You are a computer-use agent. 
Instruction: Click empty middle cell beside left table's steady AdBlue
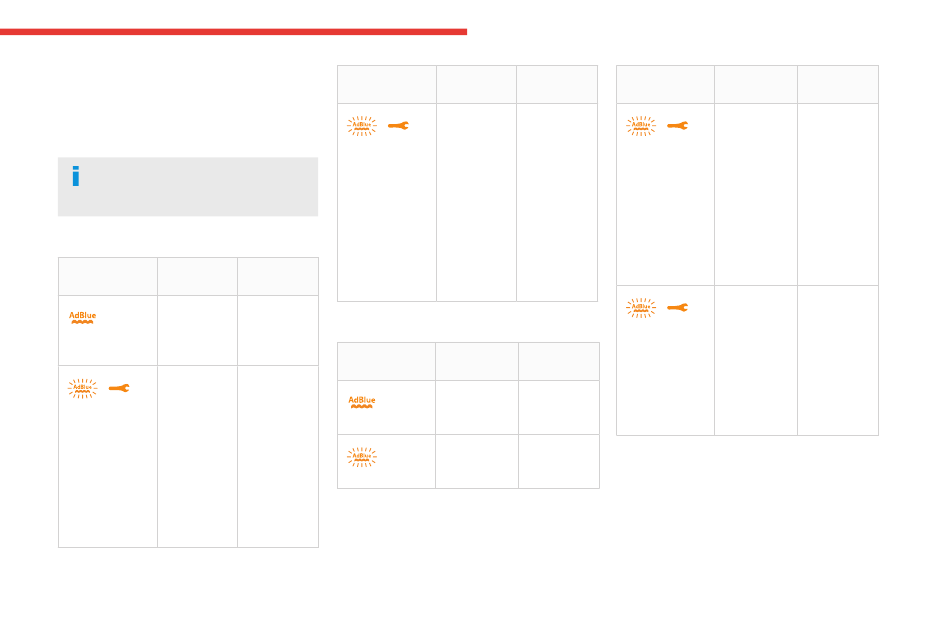198,331
